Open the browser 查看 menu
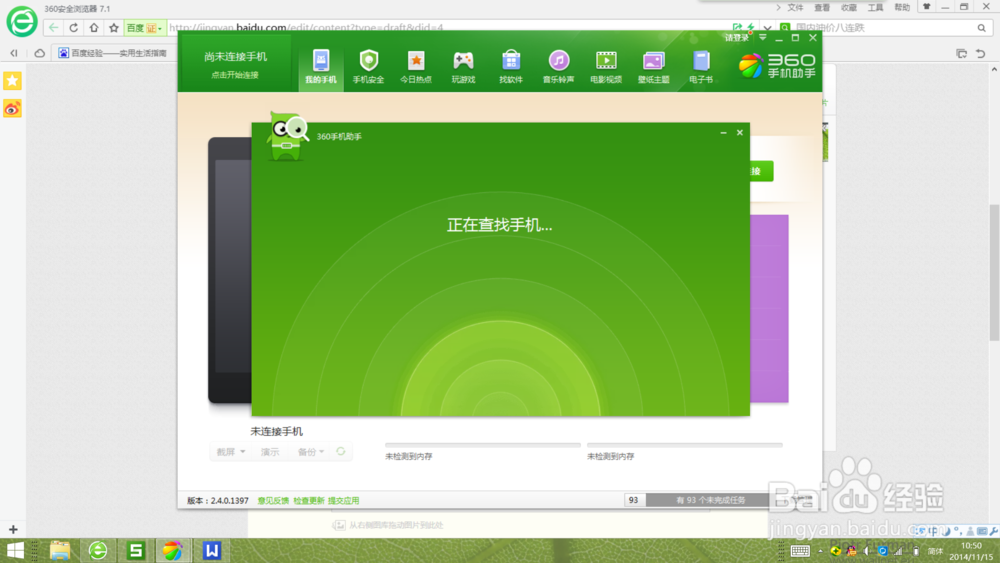This screenshot has width=1000, height=563. pos(822,8)
